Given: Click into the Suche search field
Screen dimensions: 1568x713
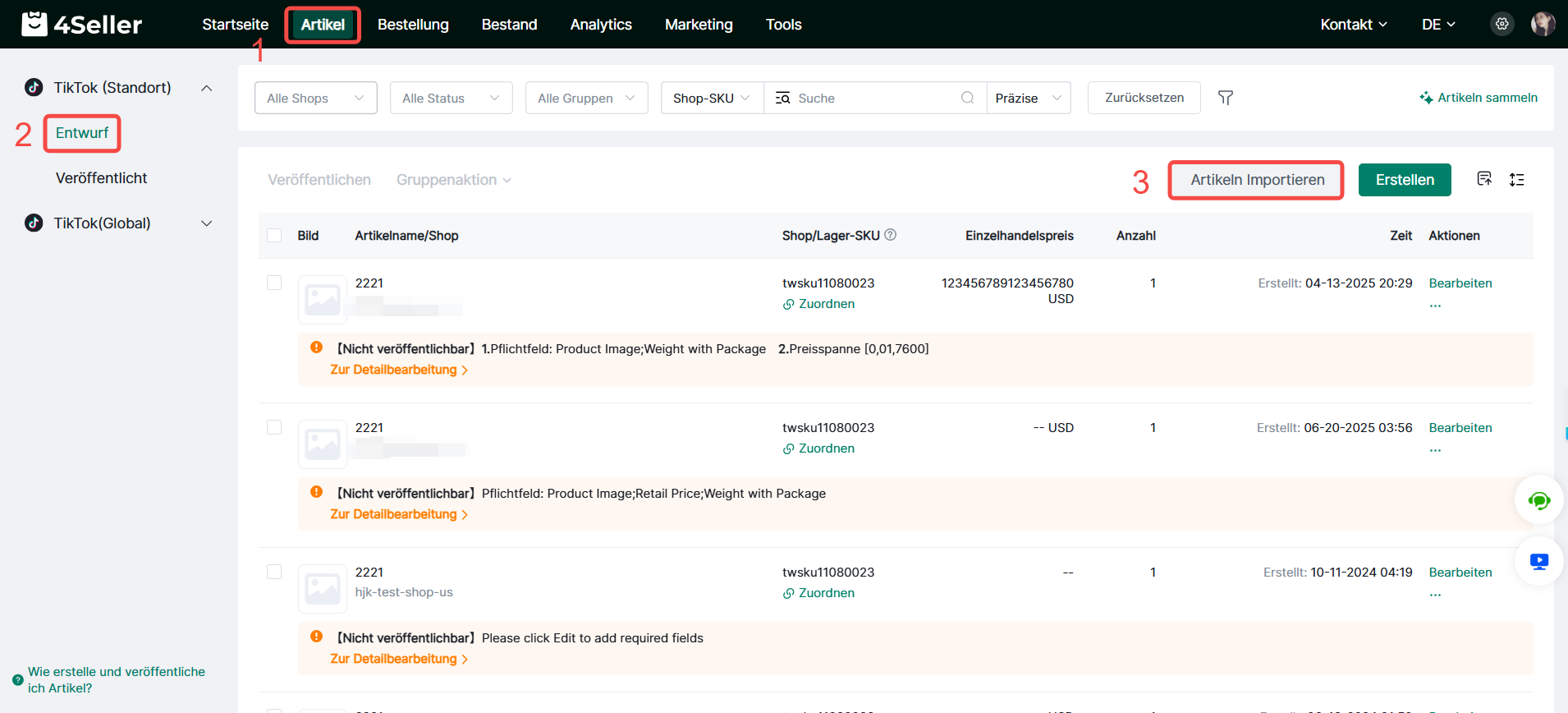Looking at the screenshot, I should click(x=870, y=98).
